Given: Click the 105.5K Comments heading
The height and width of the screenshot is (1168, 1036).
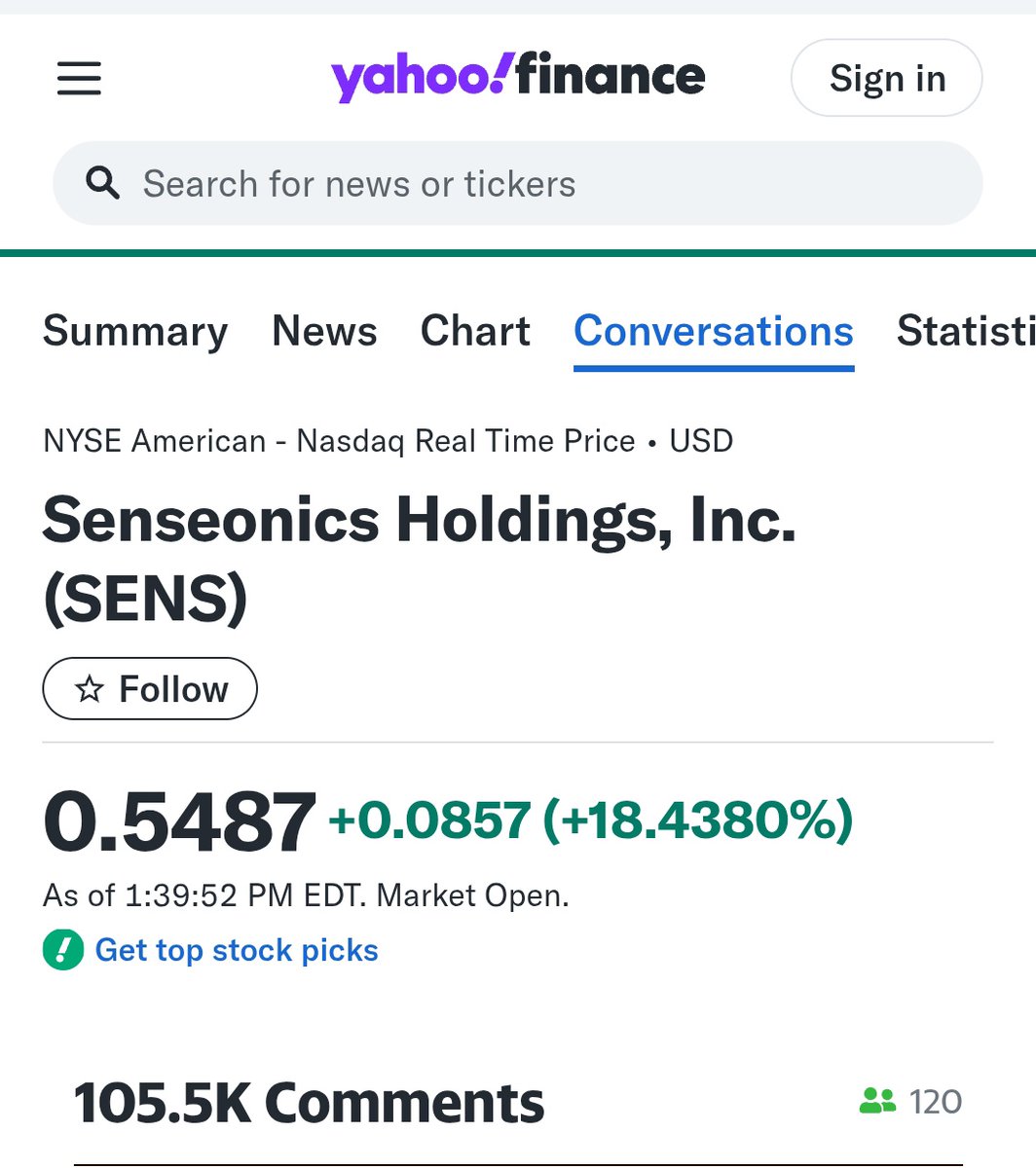Looking at the screenshot, I should click(309, 1103).
